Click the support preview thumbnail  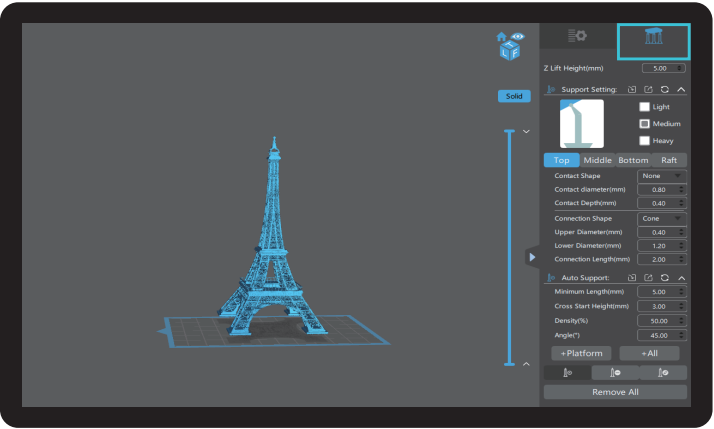pos(581,124)
